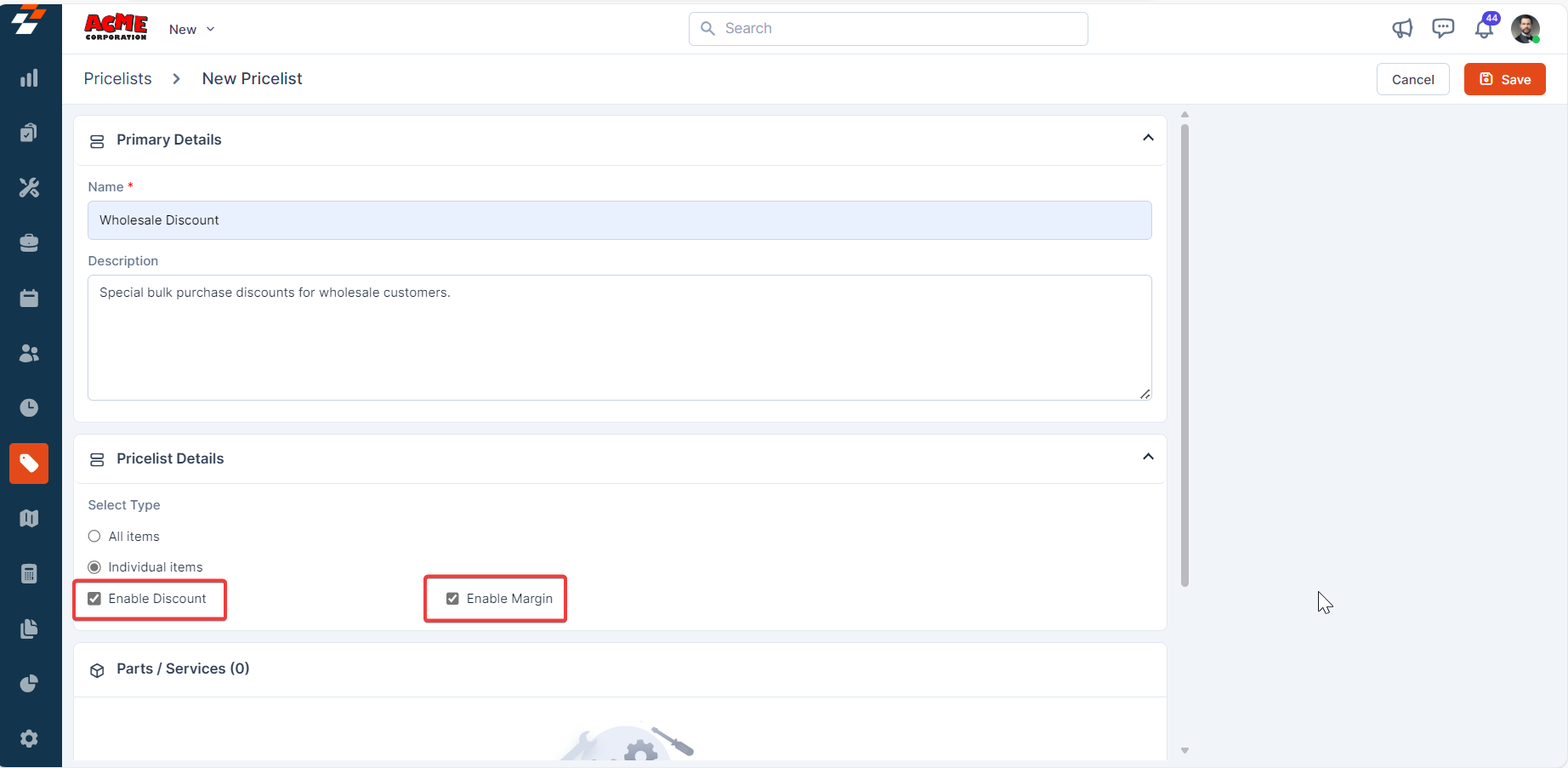Click the Primary Details section icon
This screenshot has width=1568, height=768.
tap(97, 140)
